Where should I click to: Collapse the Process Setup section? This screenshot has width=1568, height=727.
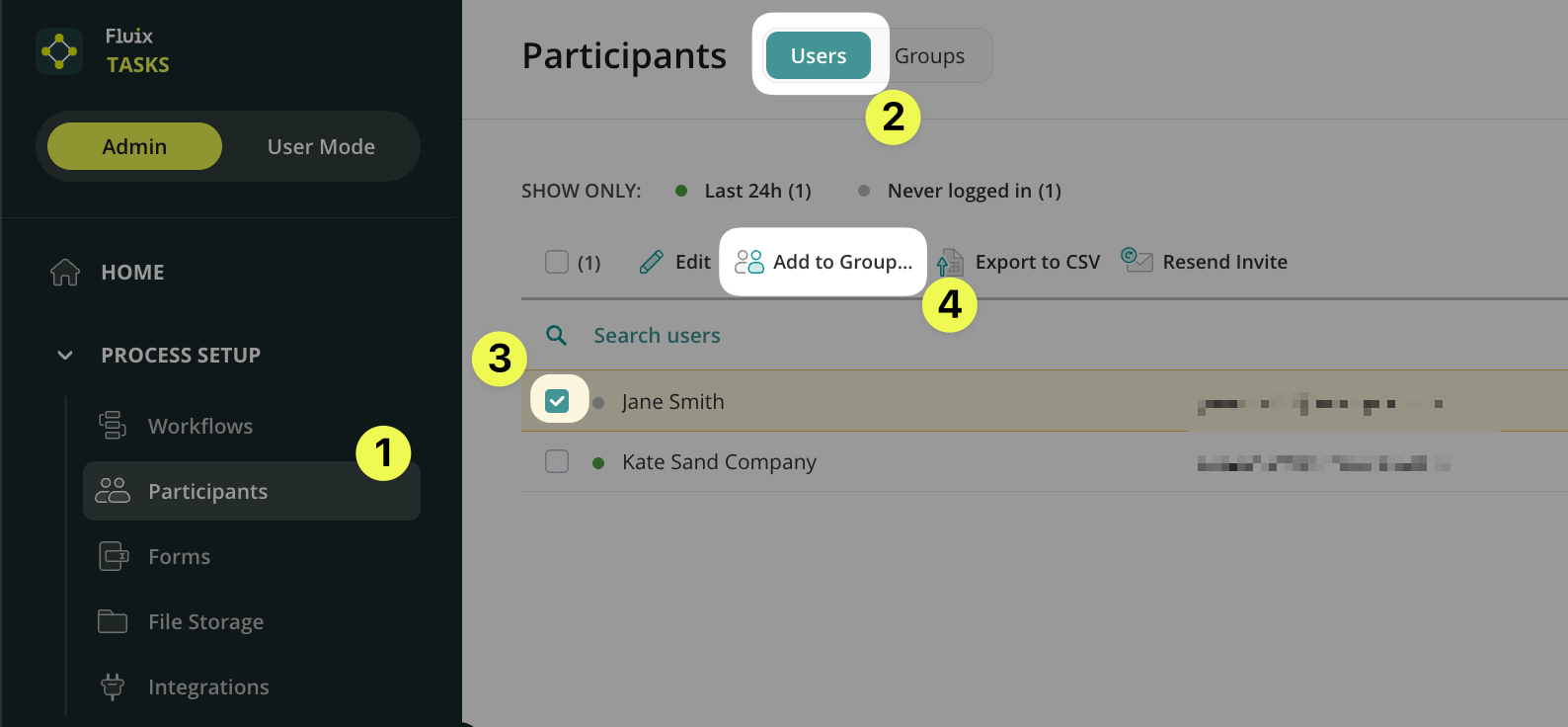[65, 355]
